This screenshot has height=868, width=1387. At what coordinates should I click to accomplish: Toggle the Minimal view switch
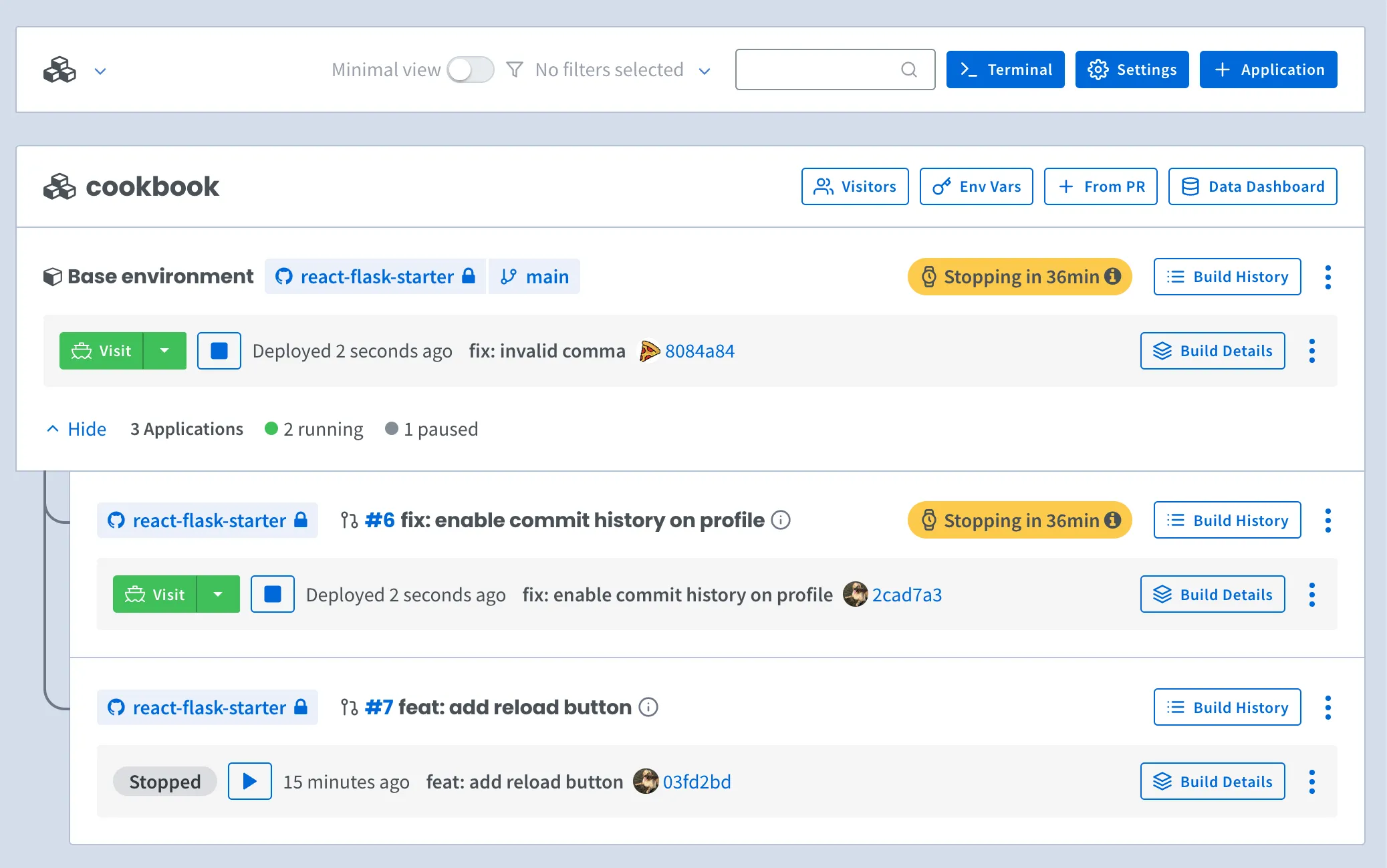470,69
